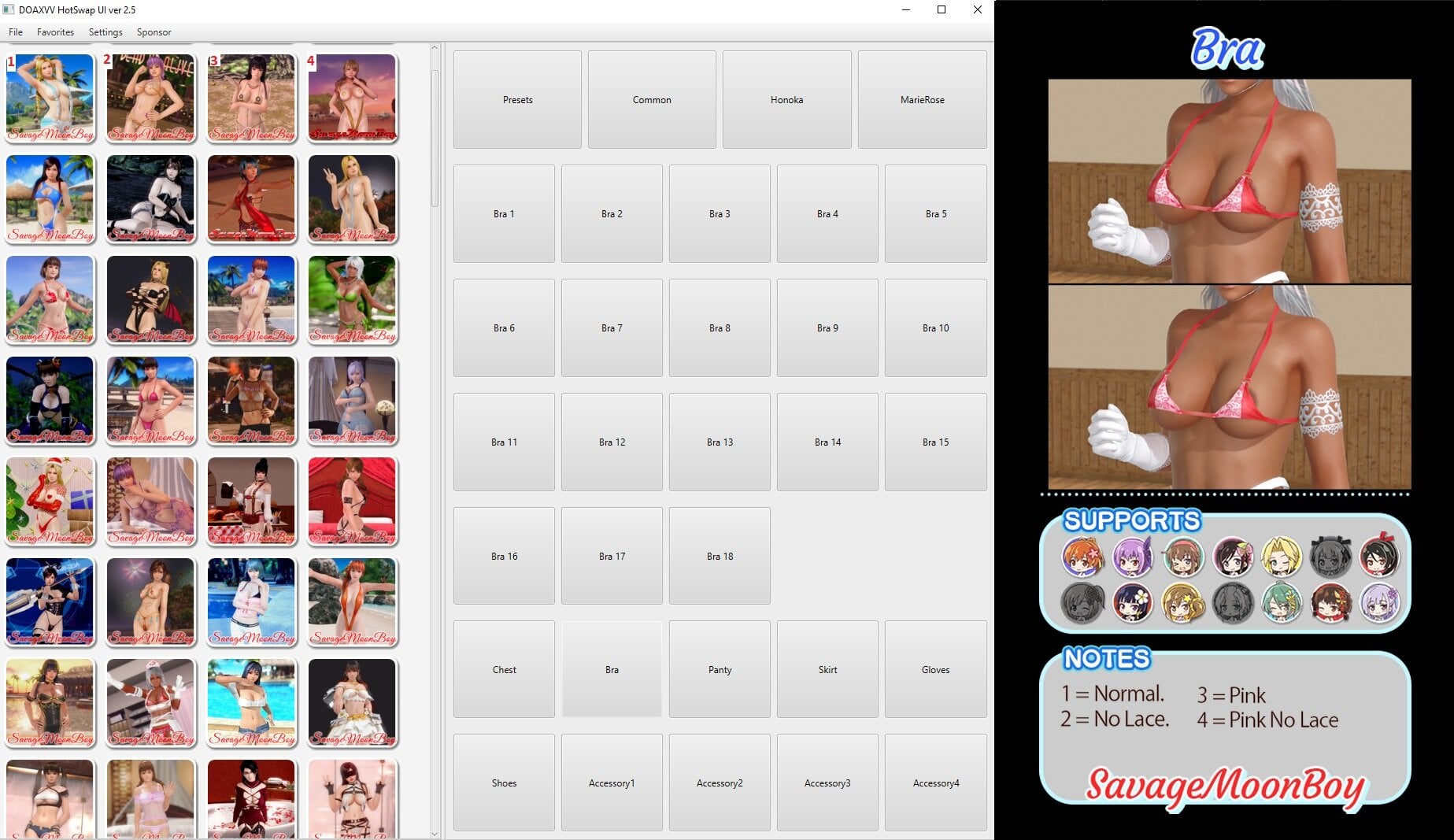Select the Honoka category
The width and height of the screenshot is (1454, 840).
786,100
